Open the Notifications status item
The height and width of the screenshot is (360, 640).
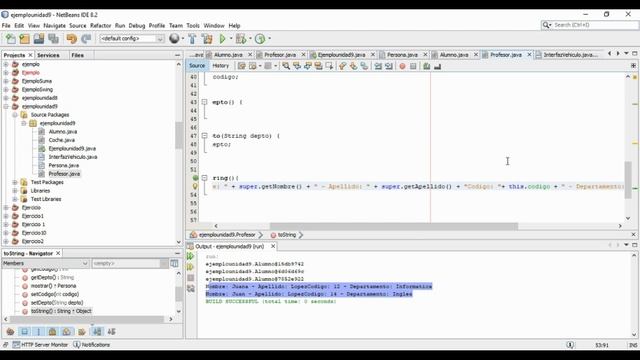[91, 345]
